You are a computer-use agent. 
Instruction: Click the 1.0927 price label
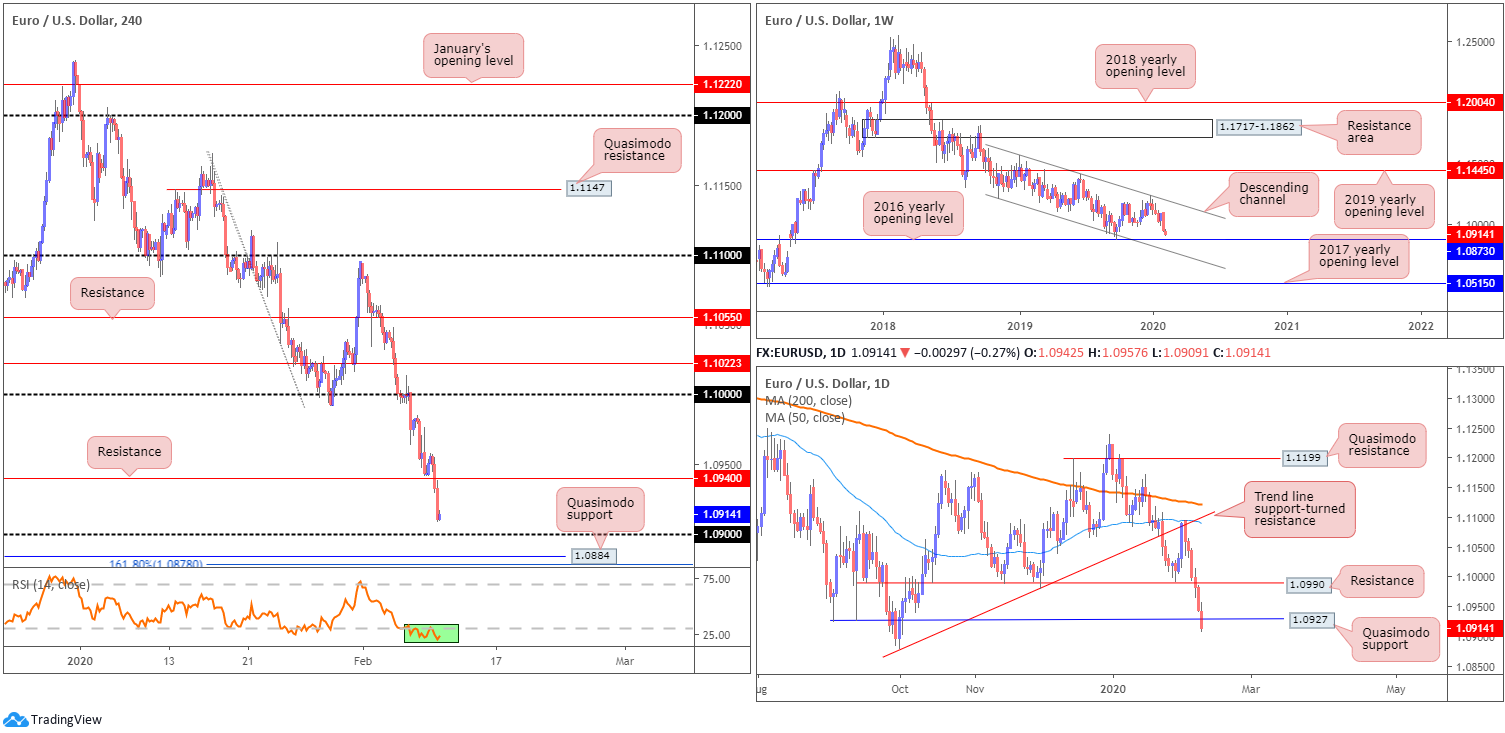coord(1310,618)
